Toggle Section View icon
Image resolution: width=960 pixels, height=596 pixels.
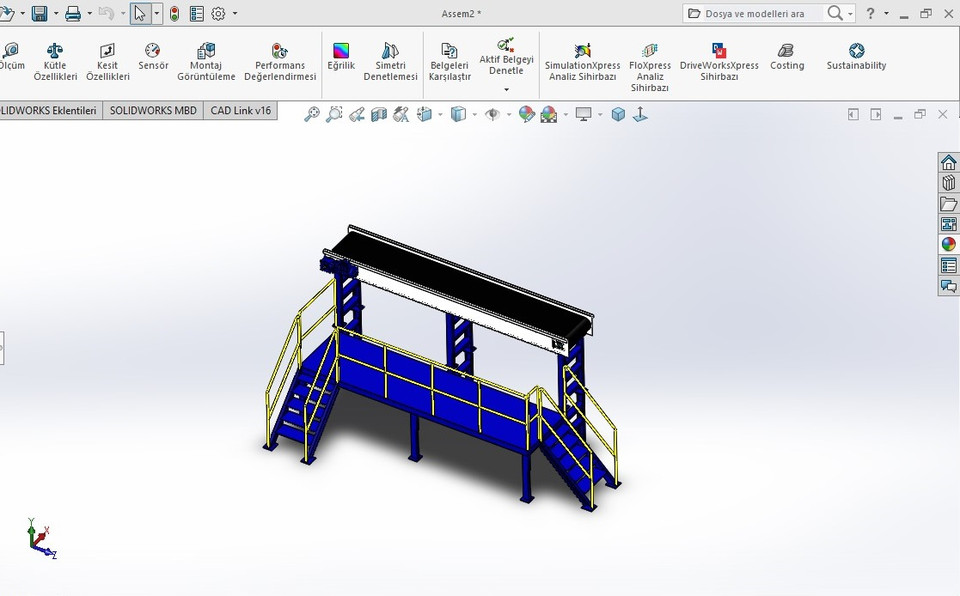click(x=379, y=114)
